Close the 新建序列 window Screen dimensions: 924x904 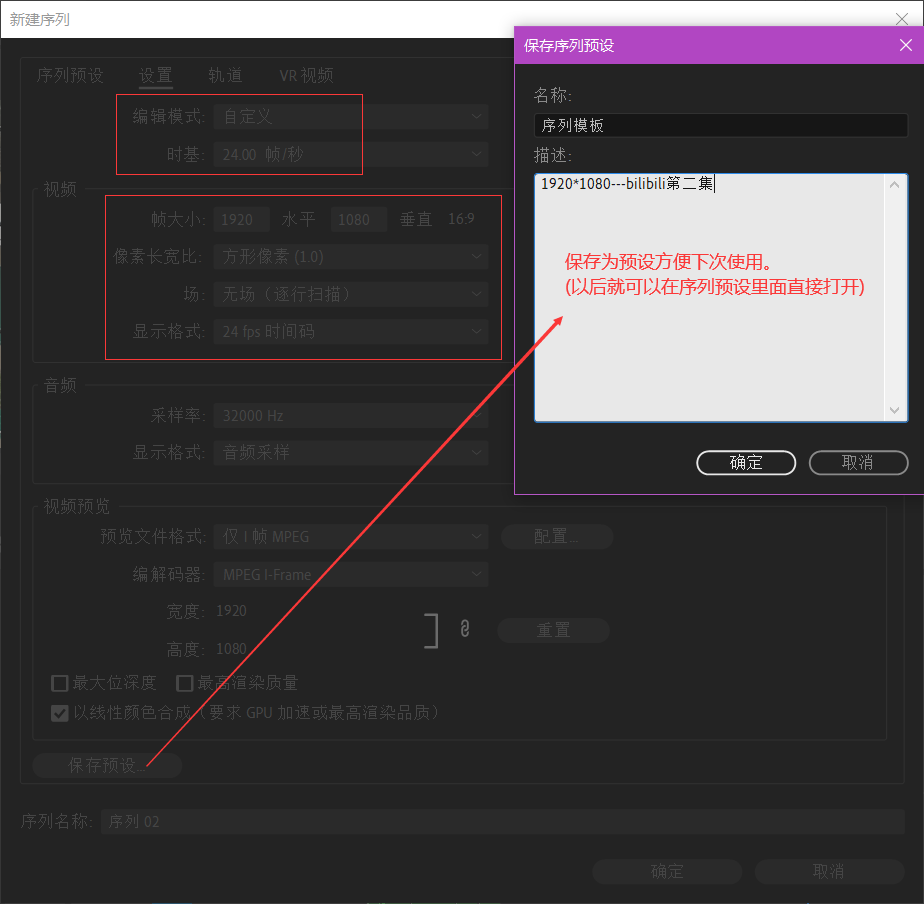tap(902, 19)
